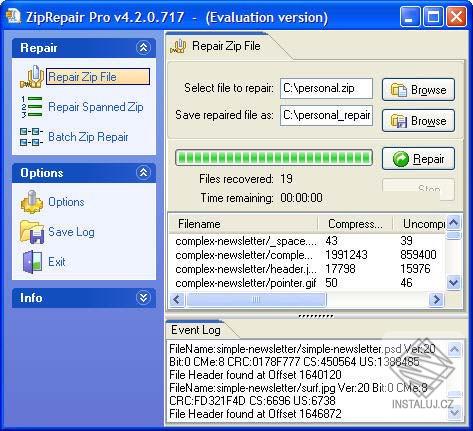Viewport: 473px width, 431px height.
Task: Click the compressed value 17798
Action: point(340,269)
